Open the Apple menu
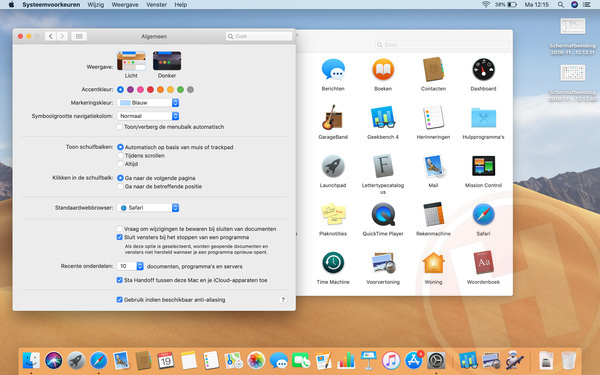The height and width of the screenshot is (375, 600). tap(11, 5)
